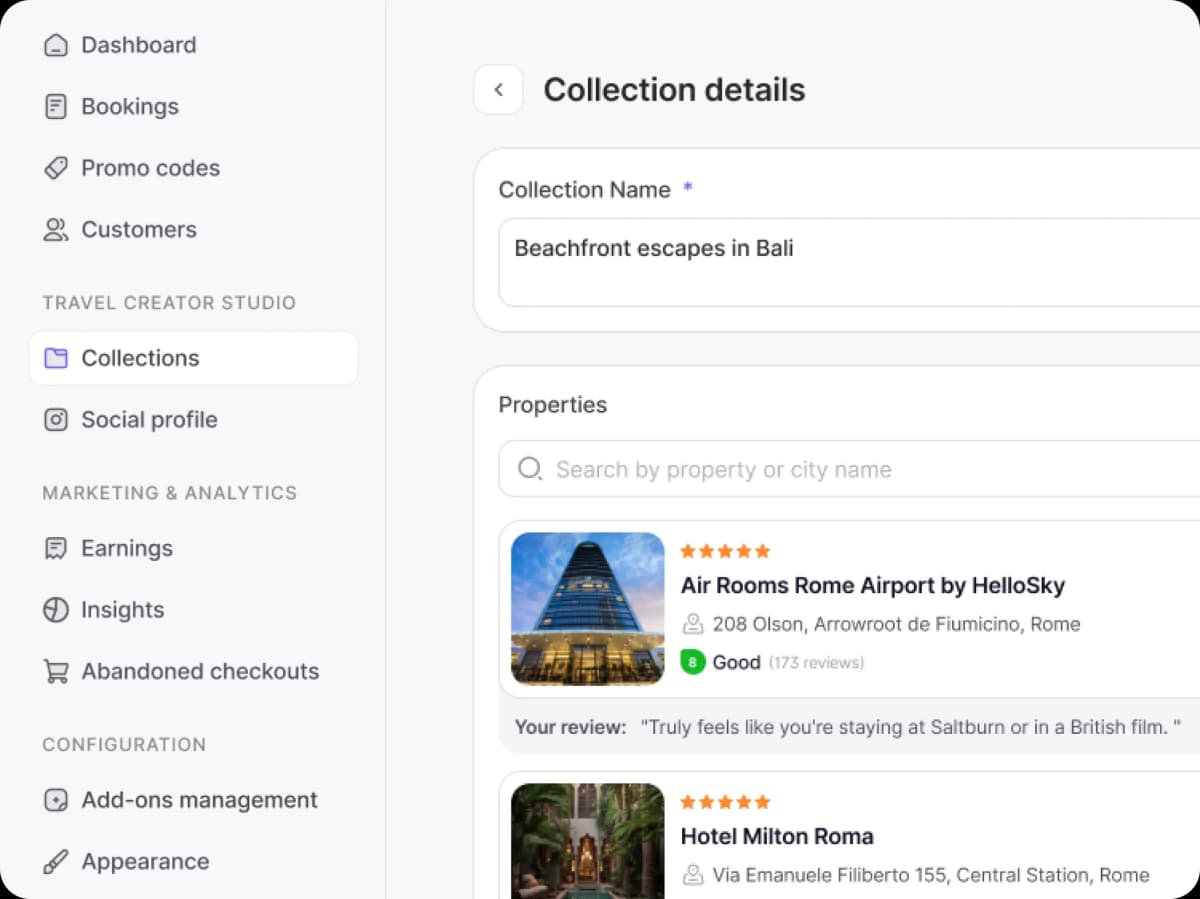Click the green rating badge beside Good
Image resolution: width=1200 pixels, height=899 pixels.
click(692, 662)
